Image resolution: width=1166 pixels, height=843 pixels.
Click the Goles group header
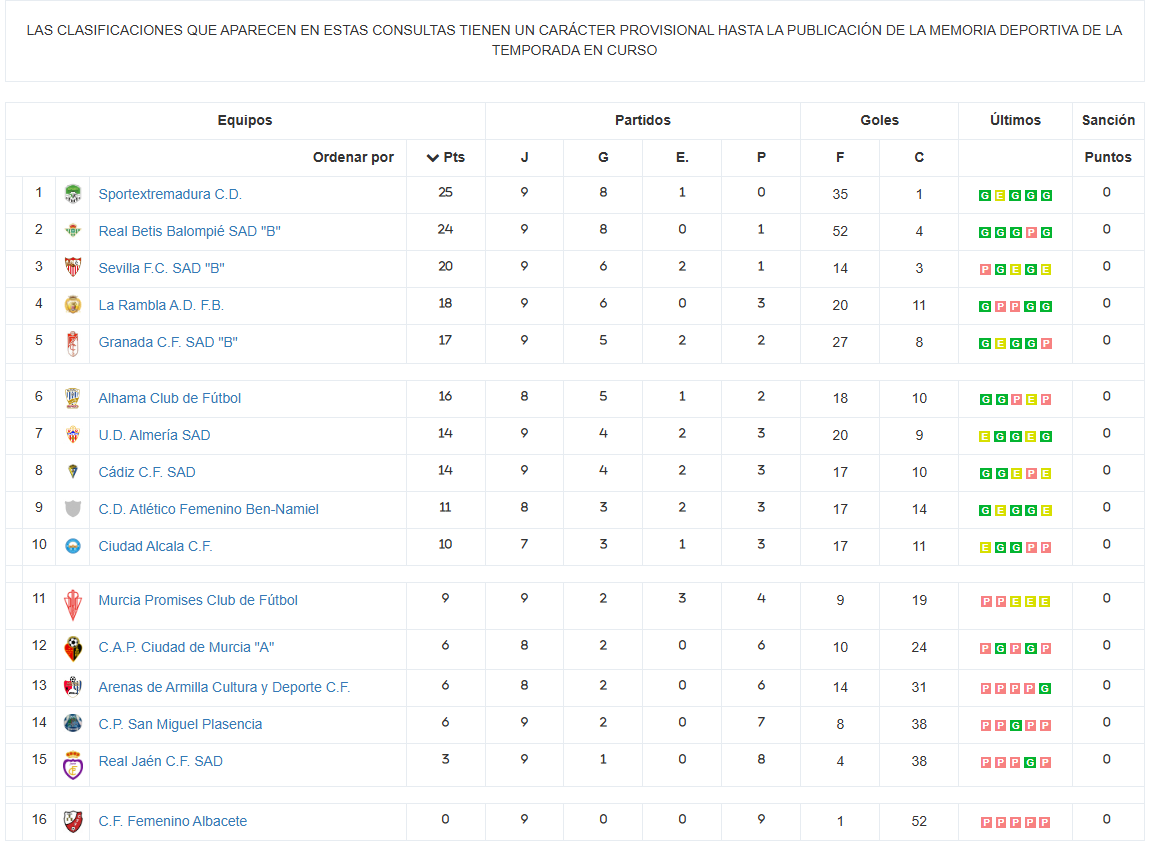880,120
